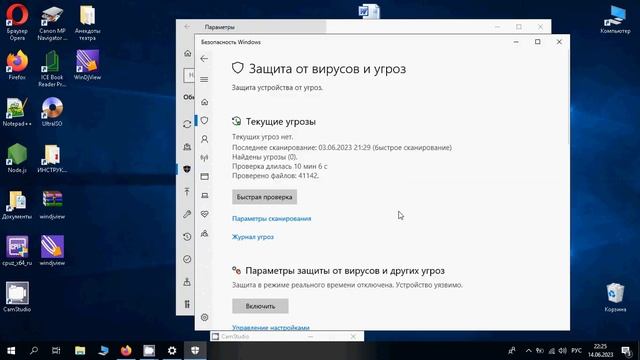Open hamburger menu in Windows Security
This screenshot has height=360, width=640.
(x=204, y=80)
